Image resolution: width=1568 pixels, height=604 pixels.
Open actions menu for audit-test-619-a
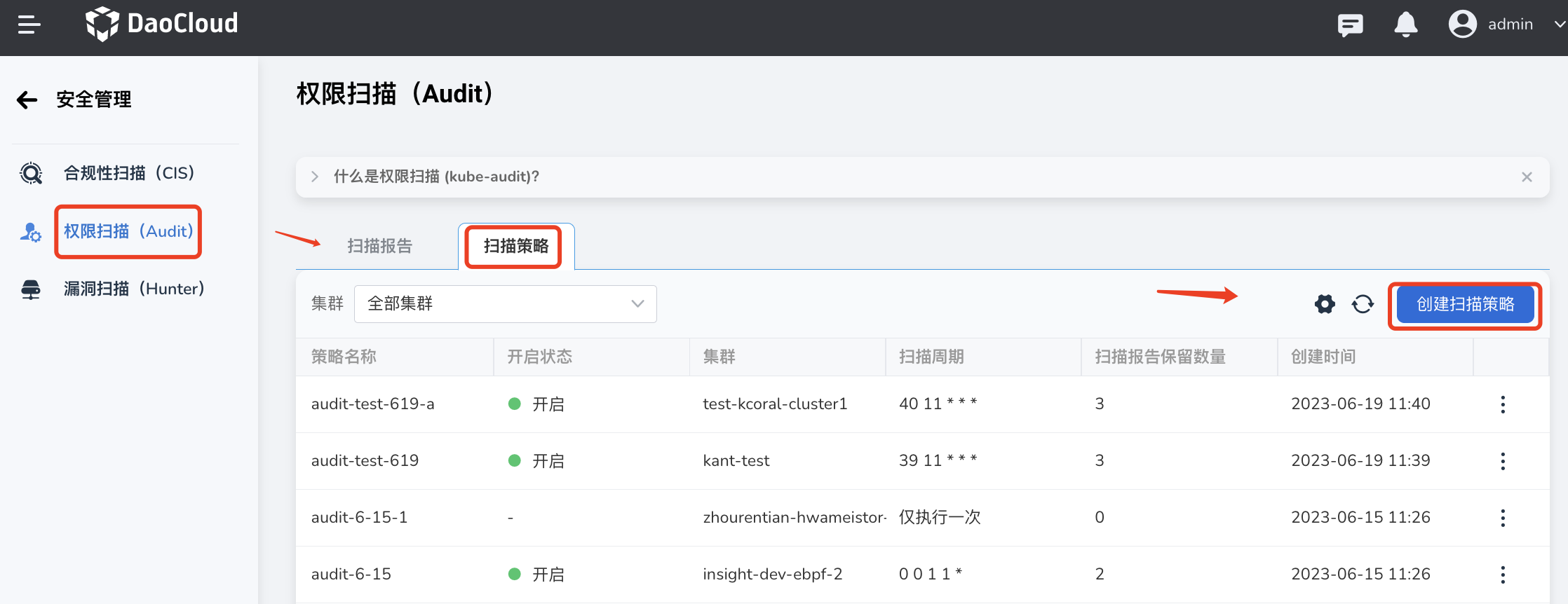1503,404
